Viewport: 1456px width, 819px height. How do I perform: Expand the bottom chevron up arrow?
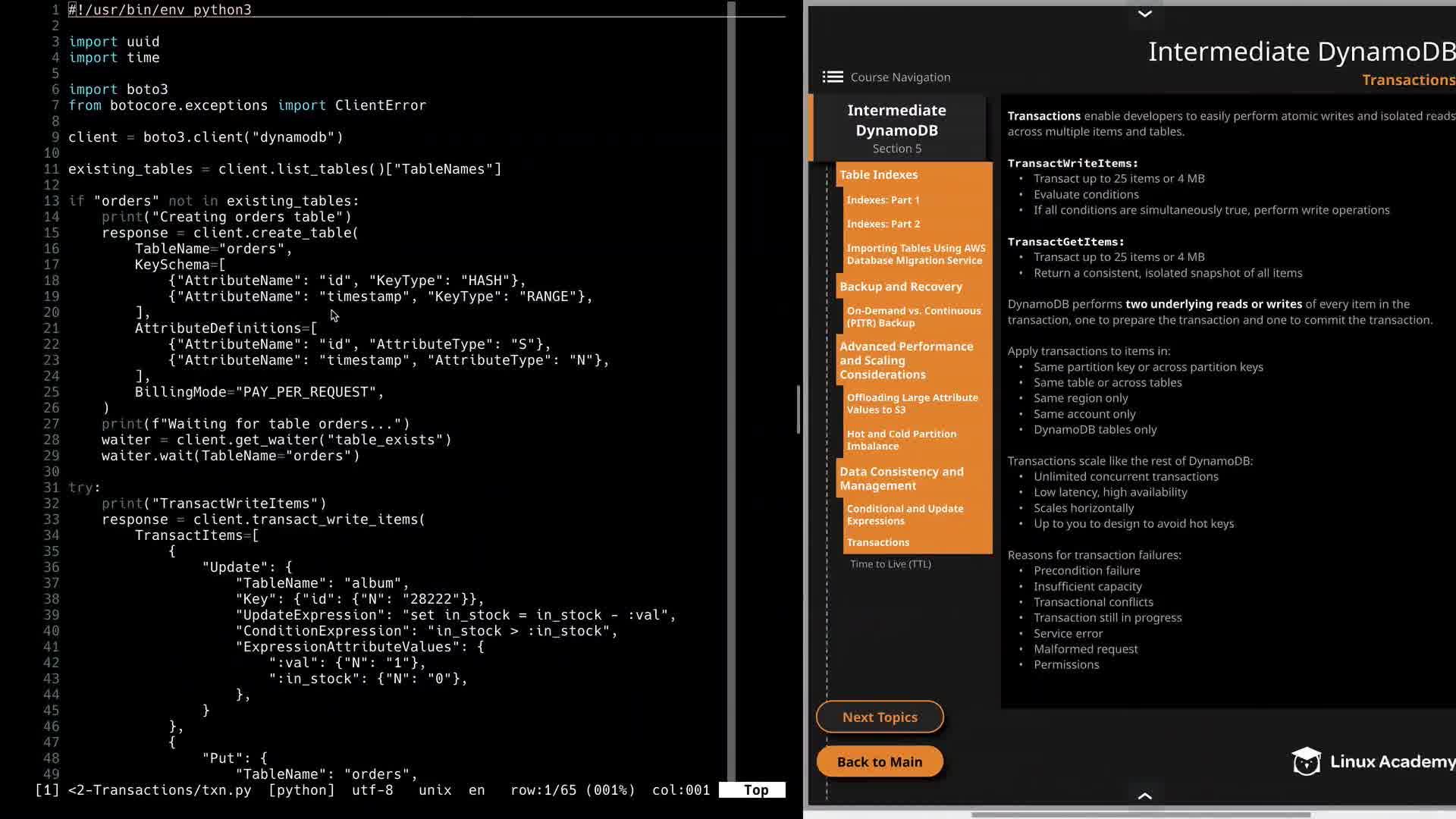(x=1144, y=795)
